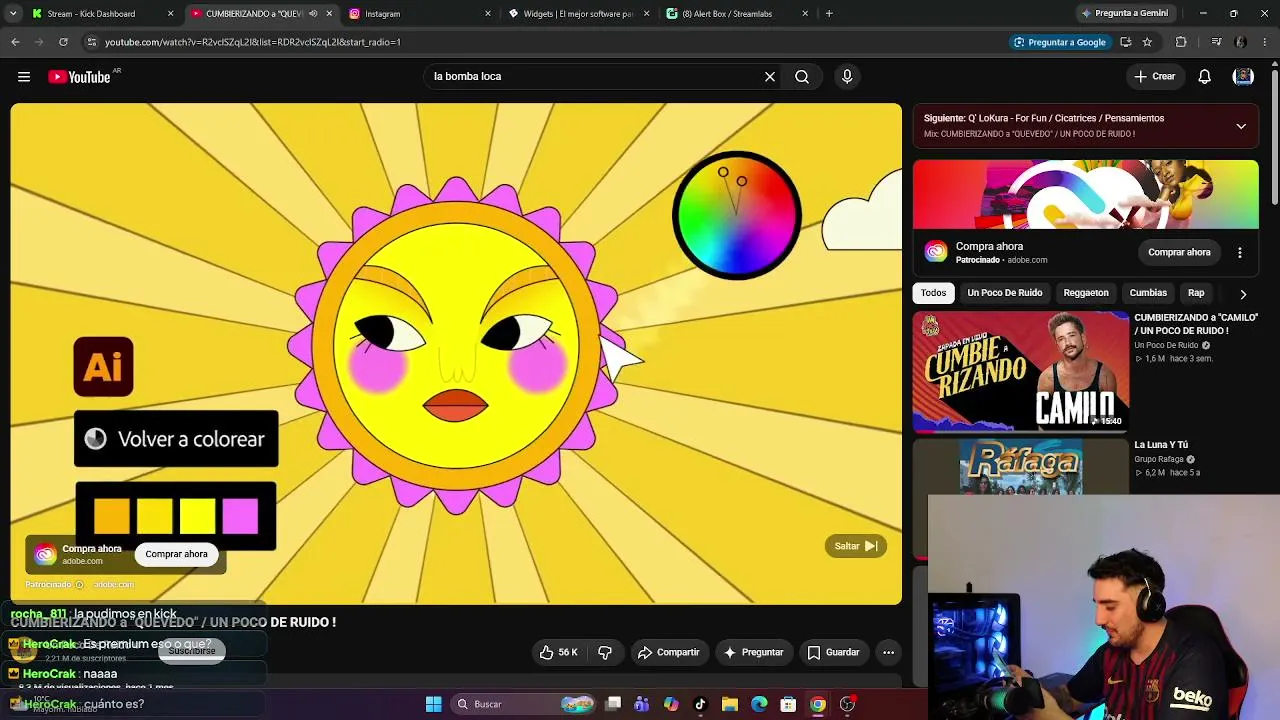The image size is (1280, 720).
Task: Open the Chrome three-dot menu
Action: pos(1265,42)
